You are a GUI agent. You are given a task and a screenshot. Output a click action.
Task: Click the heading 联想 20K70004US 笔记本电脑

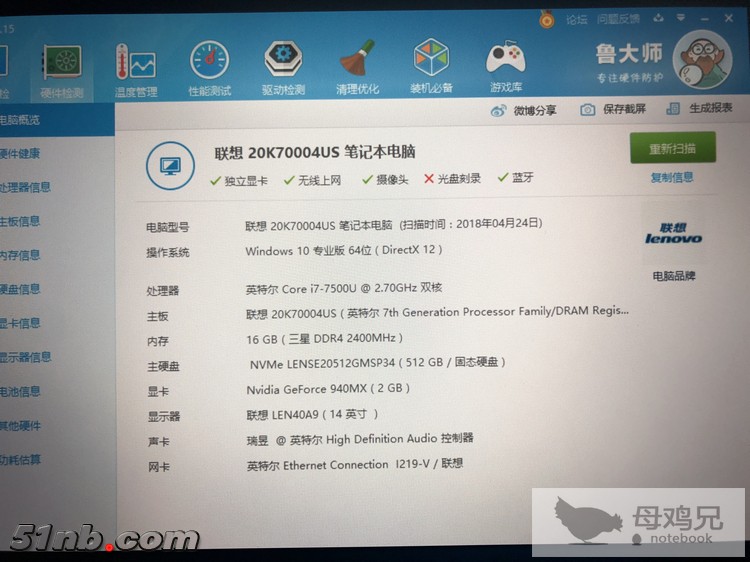315,153
